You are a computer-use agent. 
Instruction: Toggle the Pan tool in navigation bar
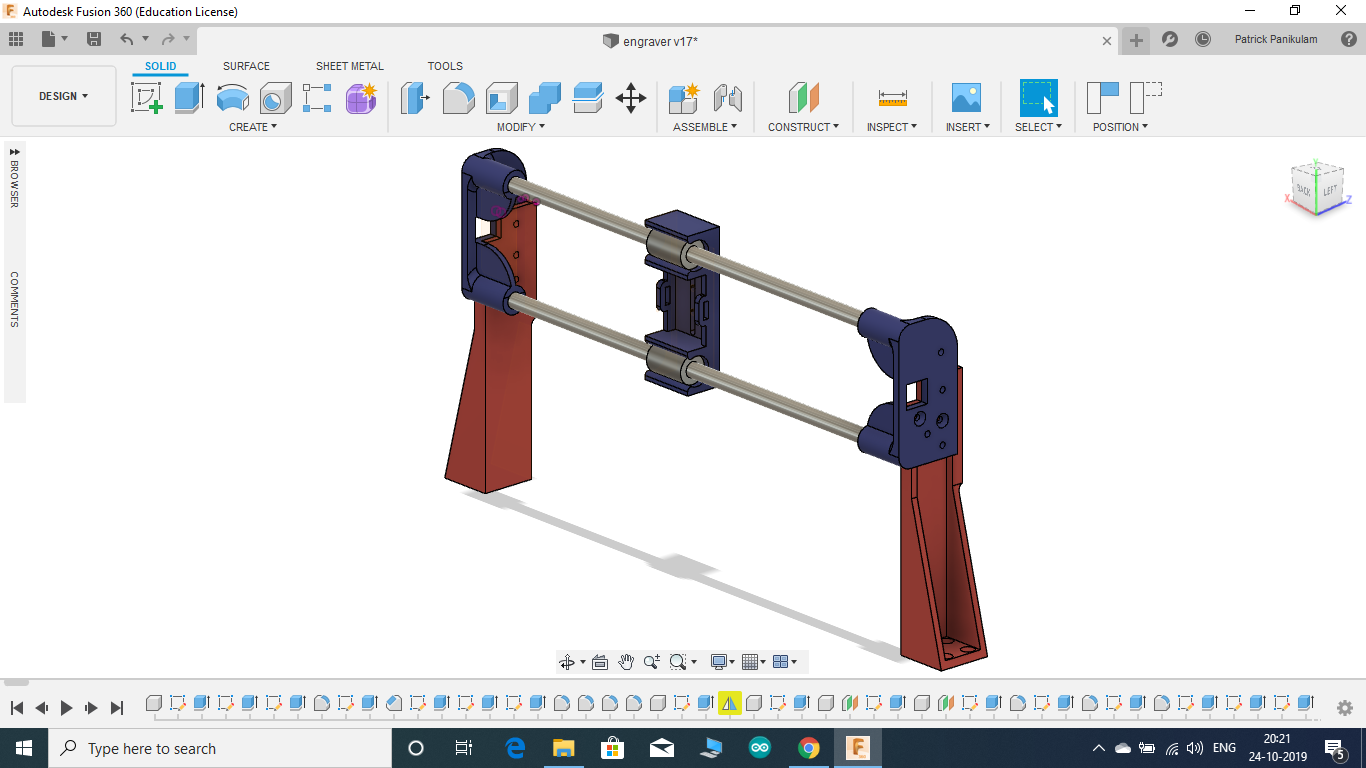pos(626,661)
